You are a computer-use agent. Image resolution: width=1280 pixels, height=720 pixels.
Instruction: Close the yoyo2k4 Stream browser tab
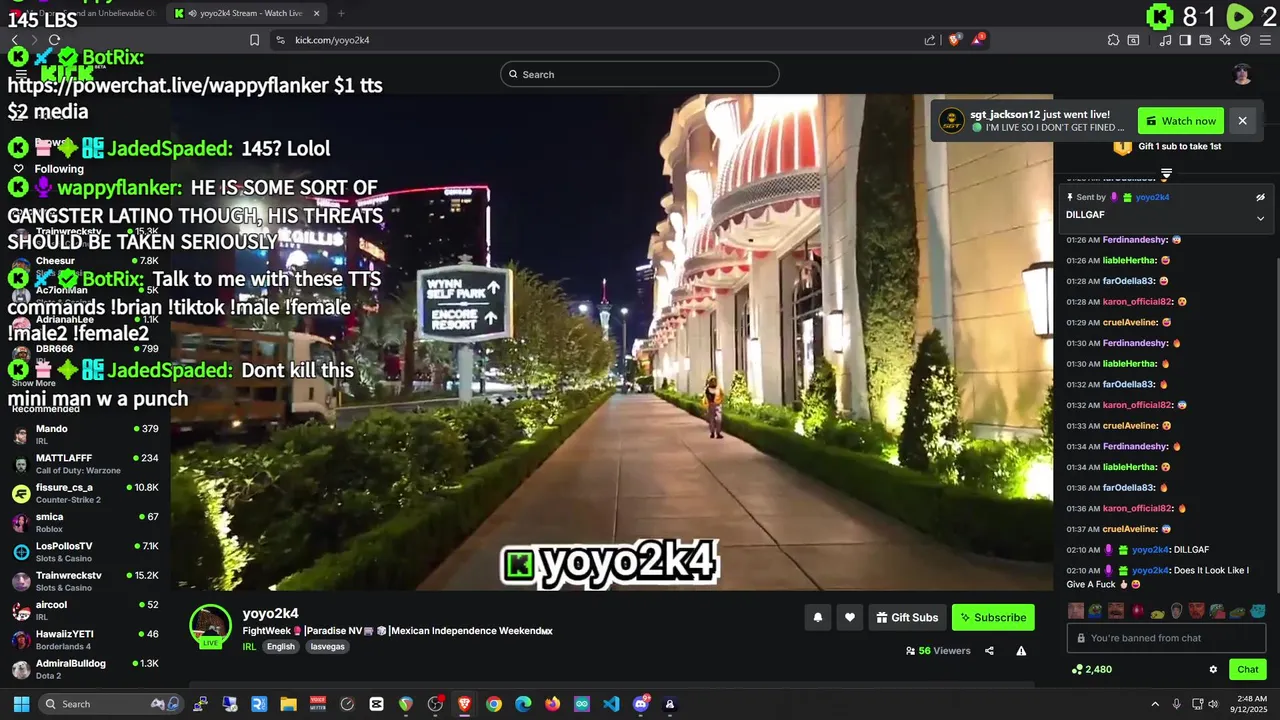point(317,13)
